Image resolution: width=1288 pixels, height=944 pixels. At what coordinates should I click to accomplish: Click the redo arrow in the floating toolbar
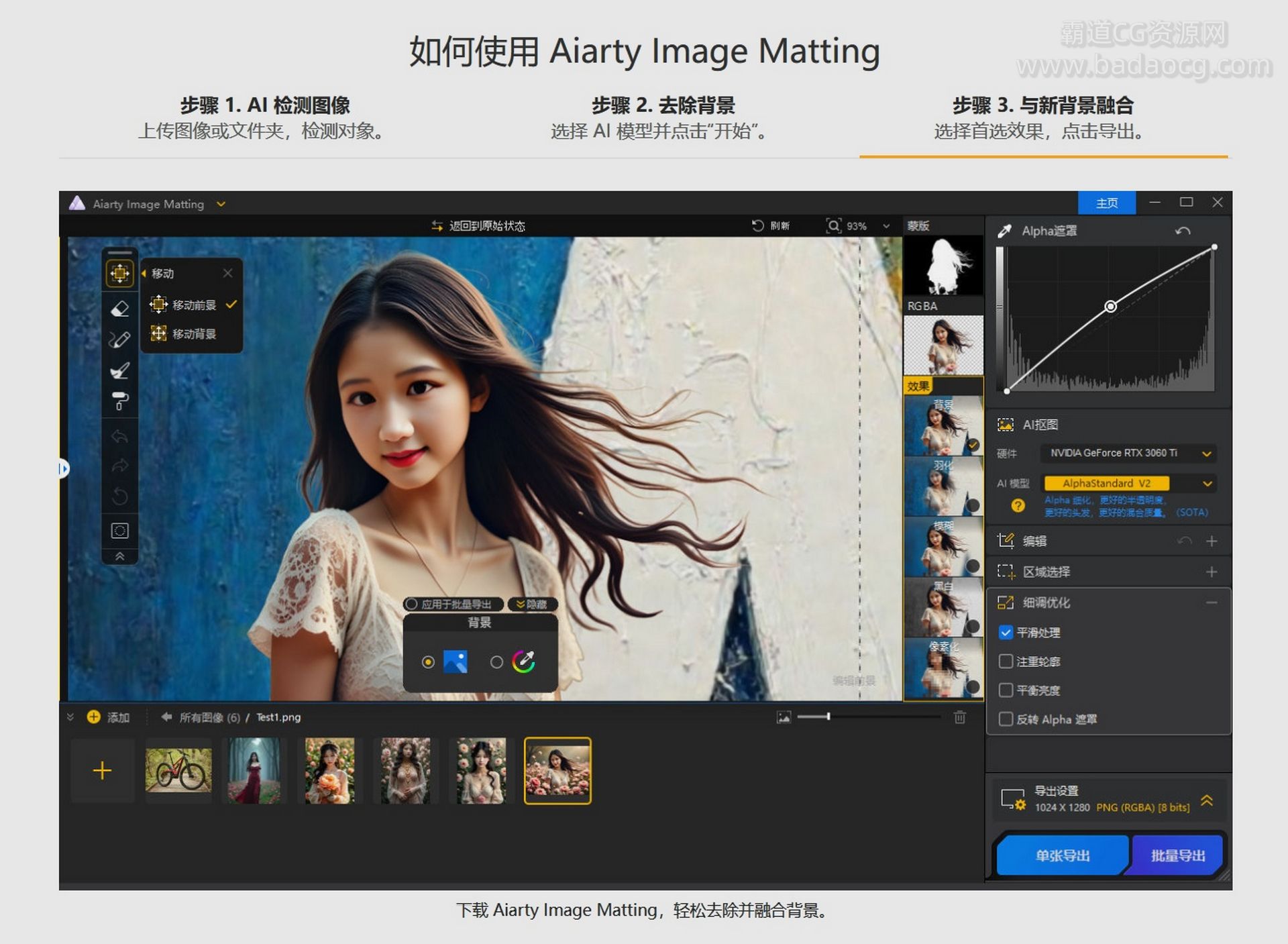click(119, 466)
